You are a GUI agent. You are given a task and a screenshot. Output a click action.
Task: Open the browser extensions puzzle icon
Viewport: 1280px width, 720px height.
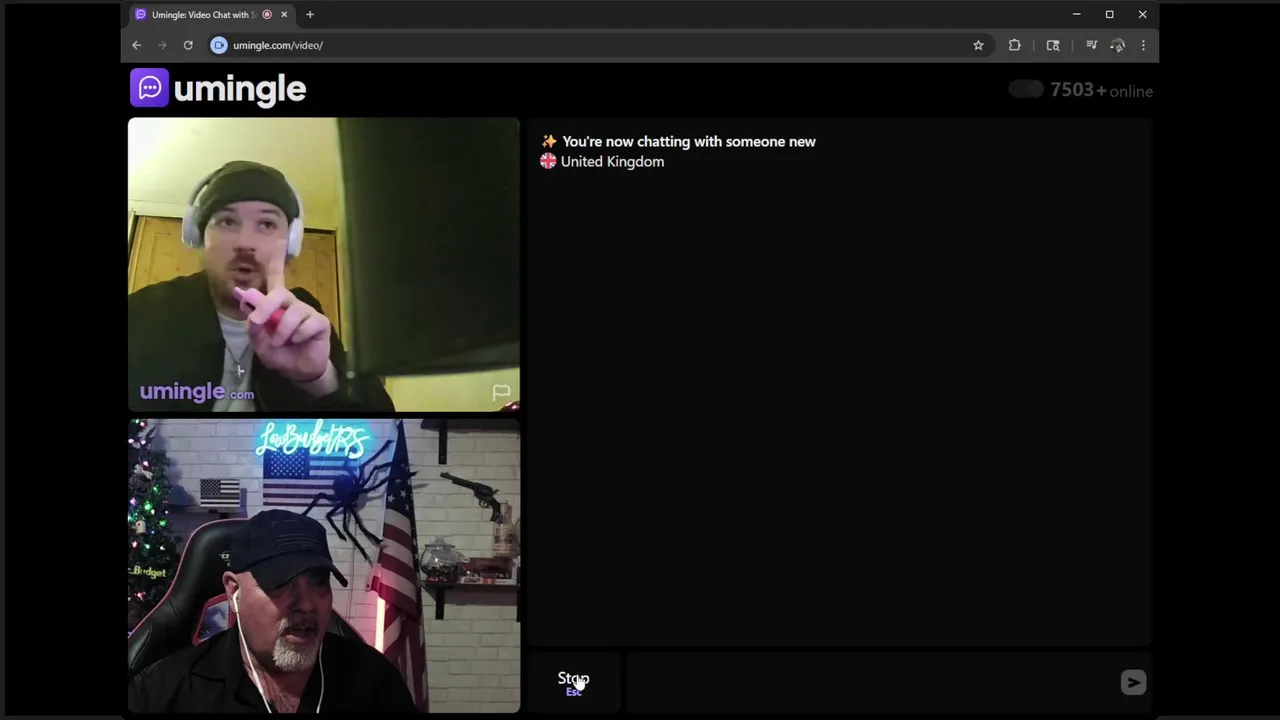[1014, 45]
